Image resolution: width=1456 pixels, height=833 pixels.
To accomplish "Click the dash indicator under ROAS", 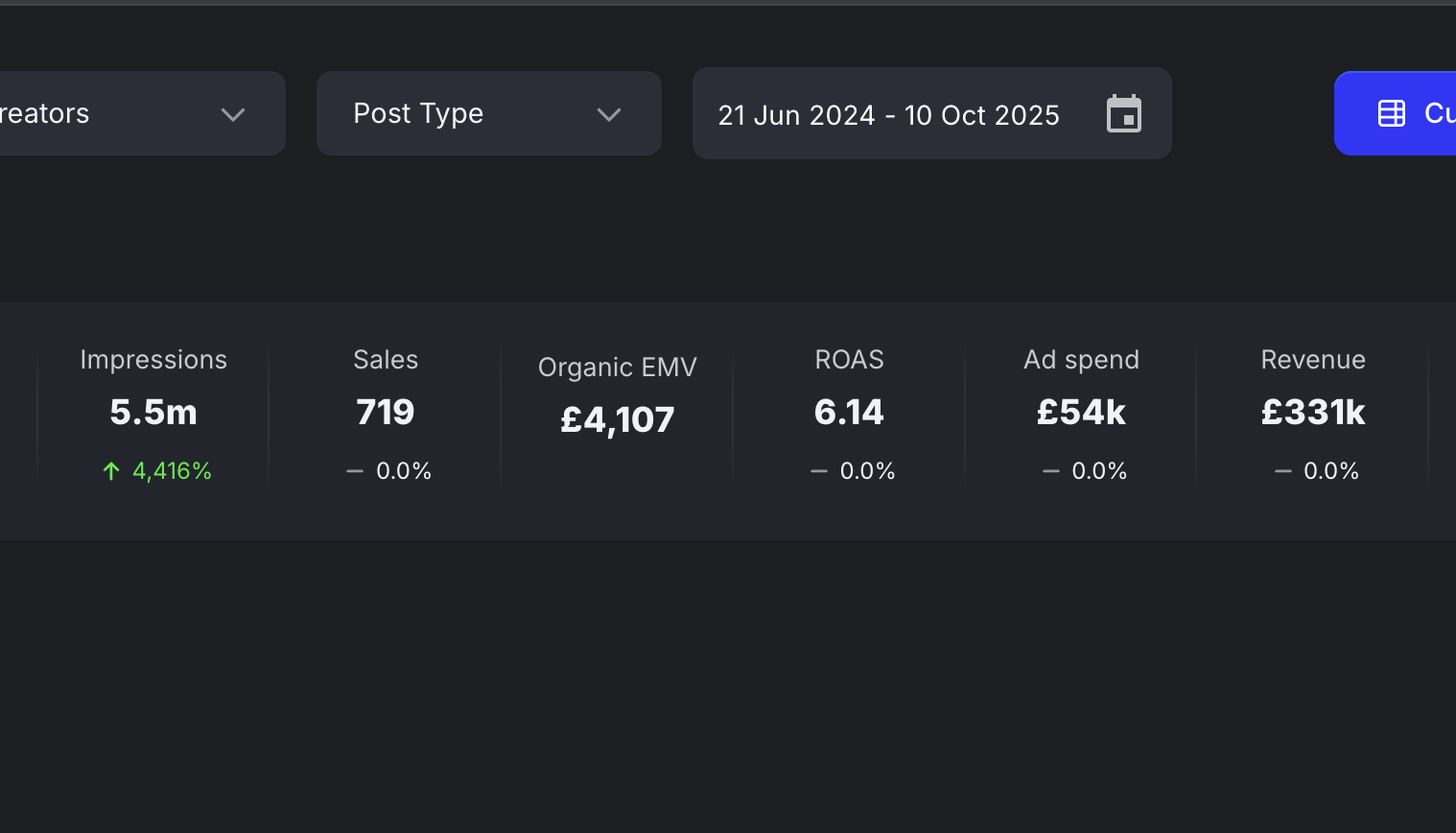I will click(819, 471).
